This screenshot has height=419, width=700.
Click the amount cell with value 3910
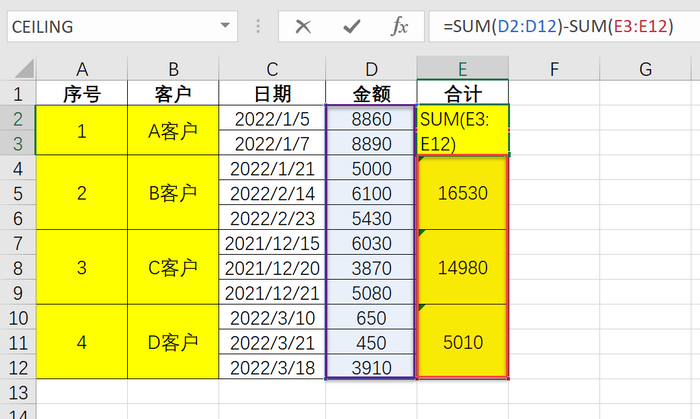tap(371, 367)
